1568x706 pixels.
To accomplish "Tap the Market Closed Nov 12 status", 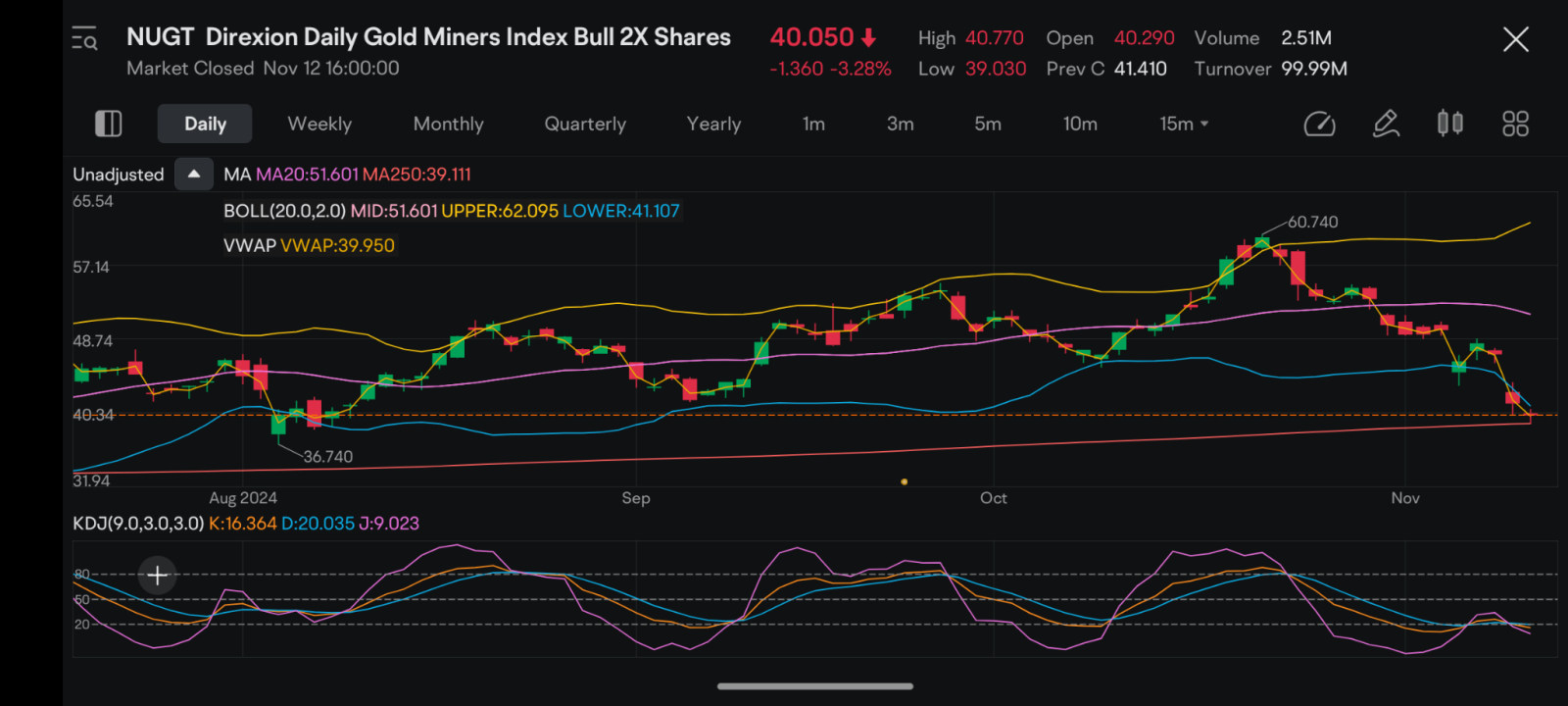I will [x=263, y=69].
